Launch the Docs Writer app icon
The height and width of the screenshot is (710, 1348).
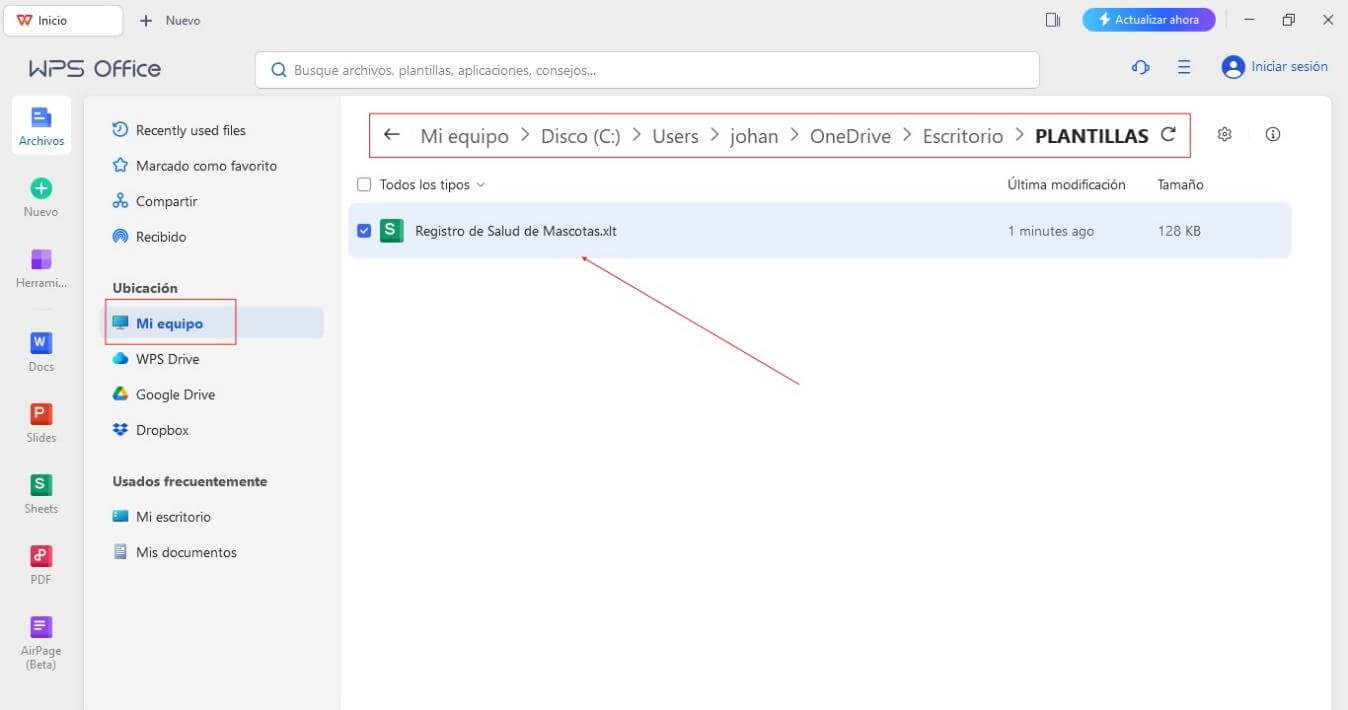click(x=41, y=343)
